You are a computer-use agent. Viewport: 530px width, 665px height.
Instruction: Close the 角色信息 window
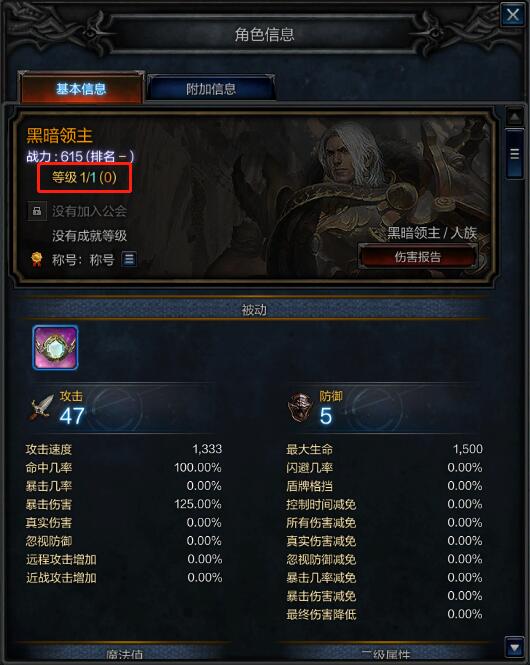(x=513, y=15)
